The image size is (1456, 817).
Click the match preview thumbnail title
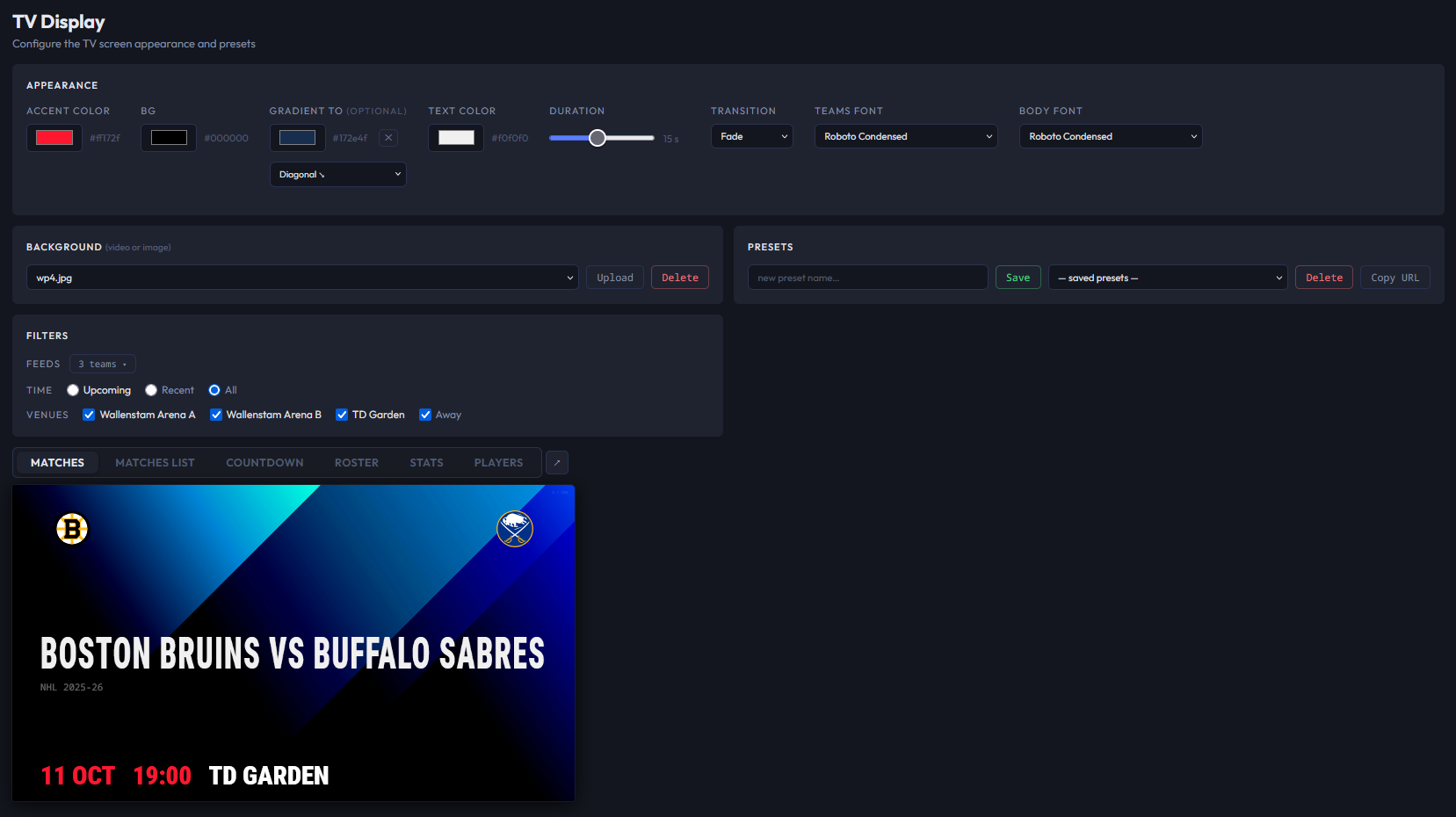293,654
